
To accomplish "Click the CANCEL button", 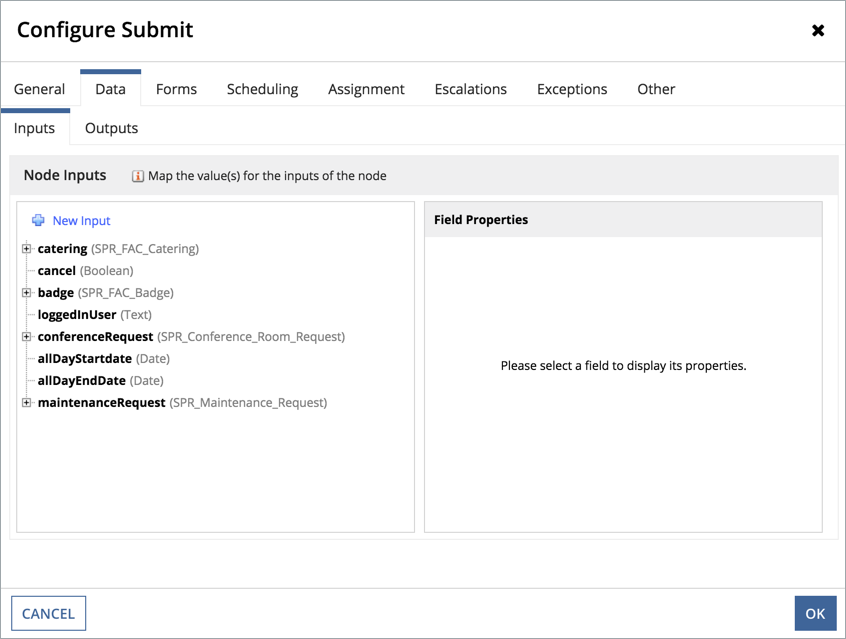I will click(48, 613).
